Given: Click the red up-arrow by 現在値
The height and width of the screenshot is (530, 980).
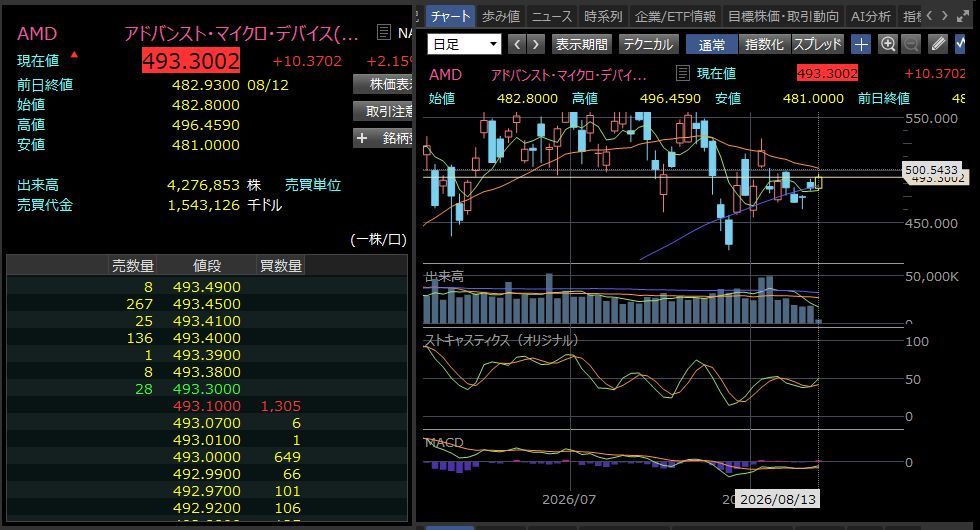Looking at the screenshot, I should pos(74,55).
